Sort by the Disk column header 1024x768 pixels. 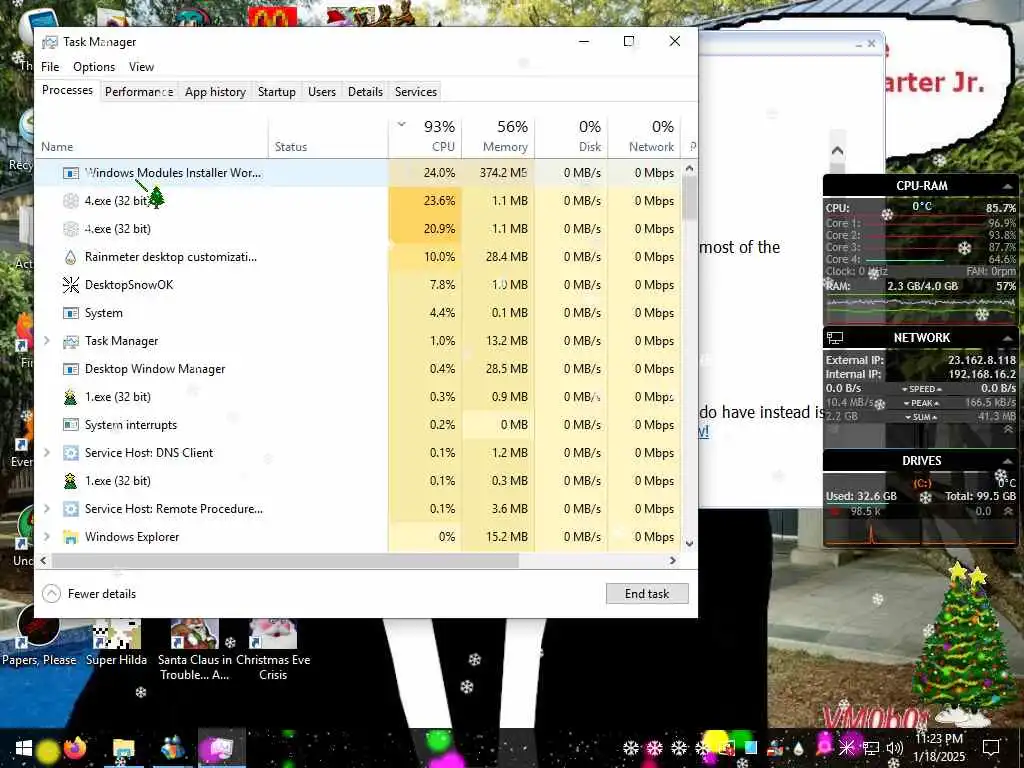(571, 138)
